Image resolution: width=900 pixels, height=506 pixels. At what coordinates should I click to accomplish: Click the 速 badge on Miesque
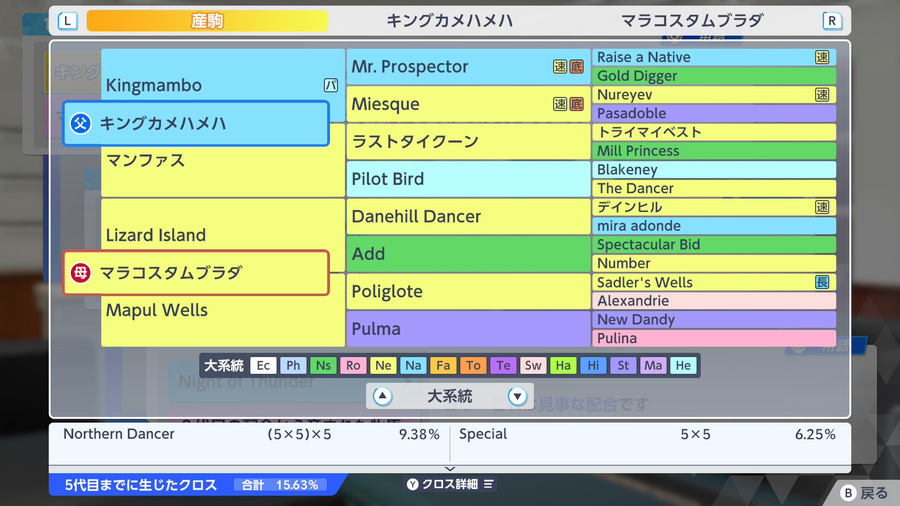click(x=560, y=104)
